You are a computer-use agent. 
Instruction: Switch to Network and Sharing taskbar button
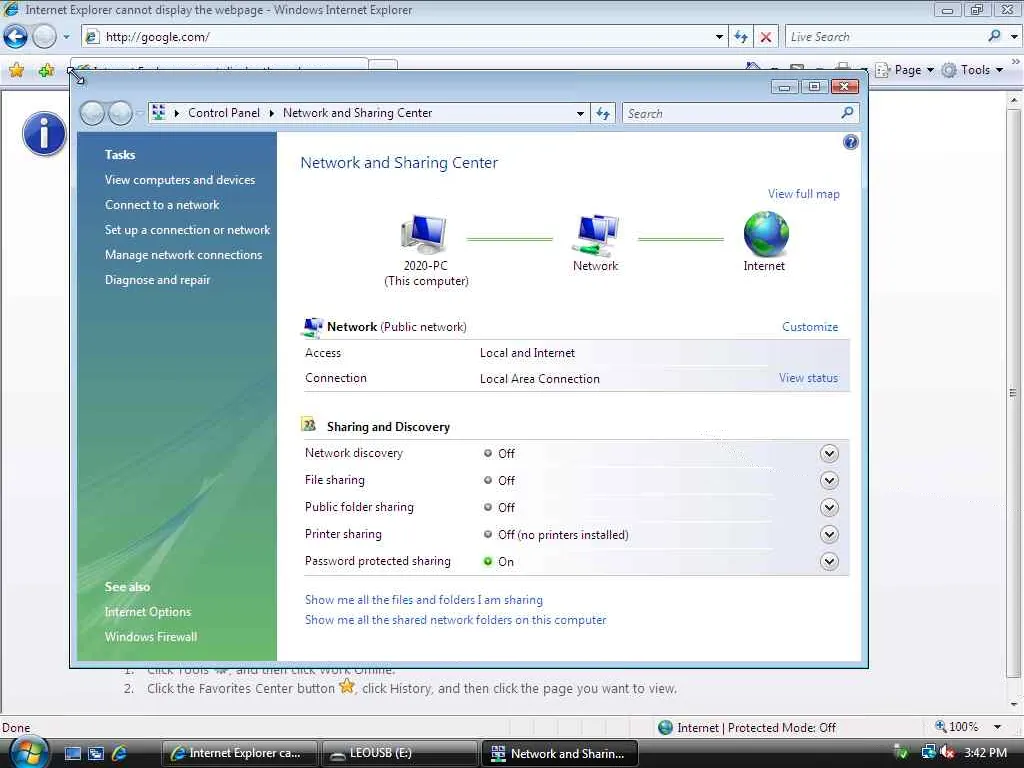(559, 753)
